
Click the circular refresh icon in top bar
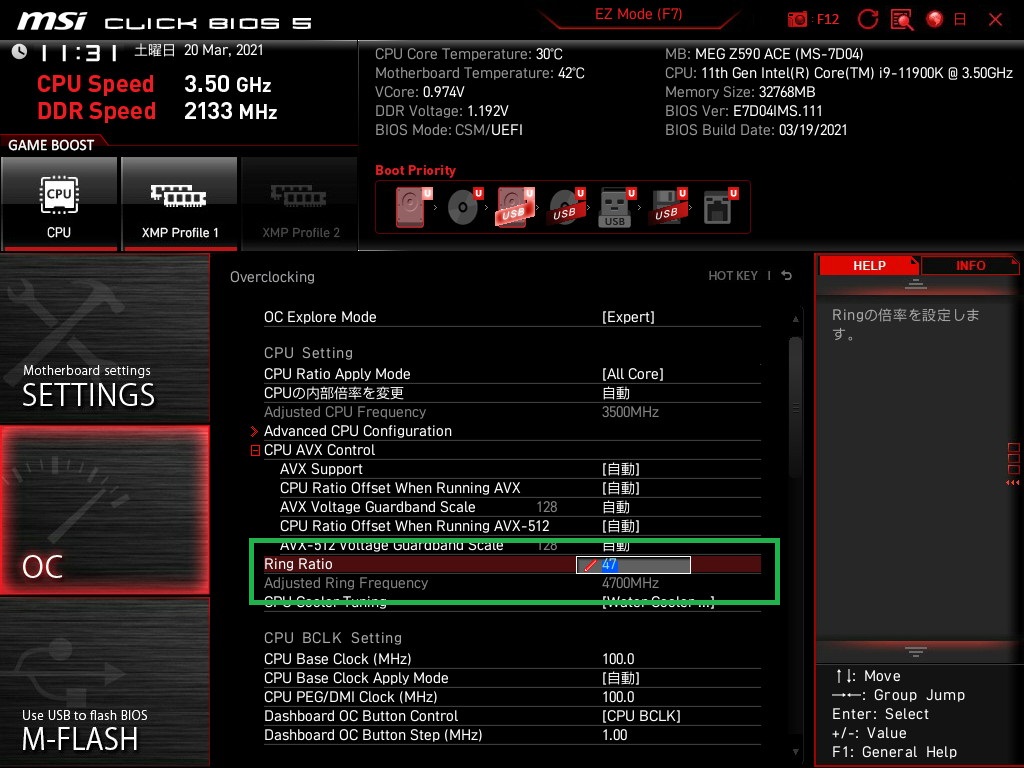(x=867, y=20)
